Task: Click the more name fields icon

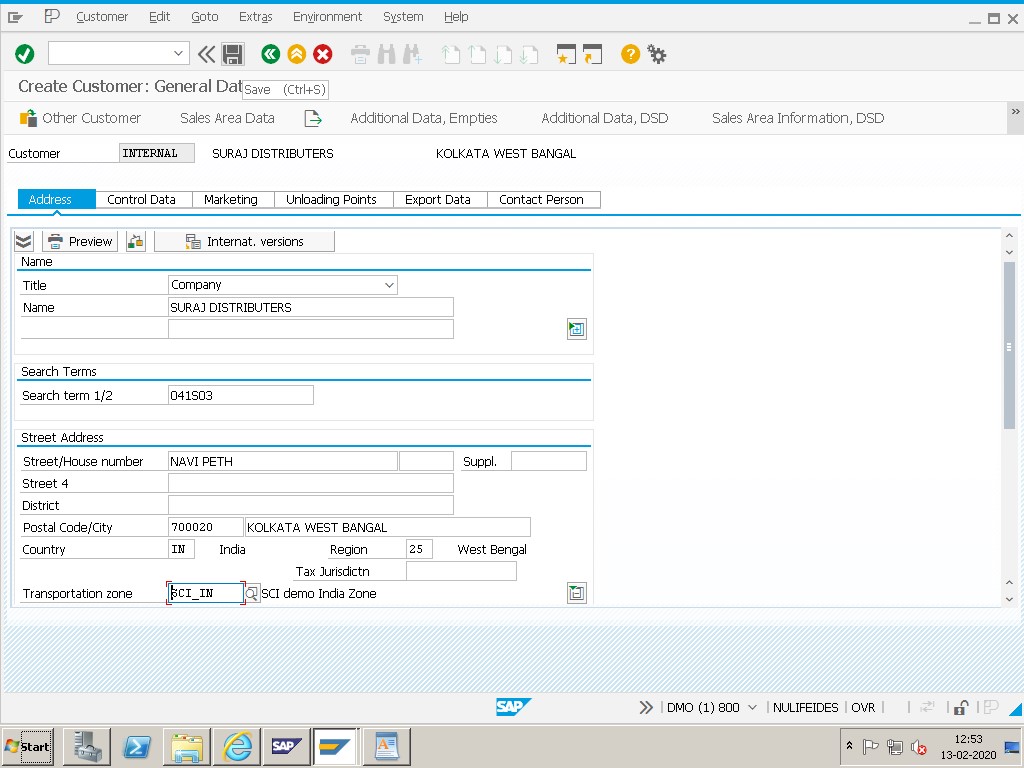Action: pyautogui.click(x=577, y=328)
